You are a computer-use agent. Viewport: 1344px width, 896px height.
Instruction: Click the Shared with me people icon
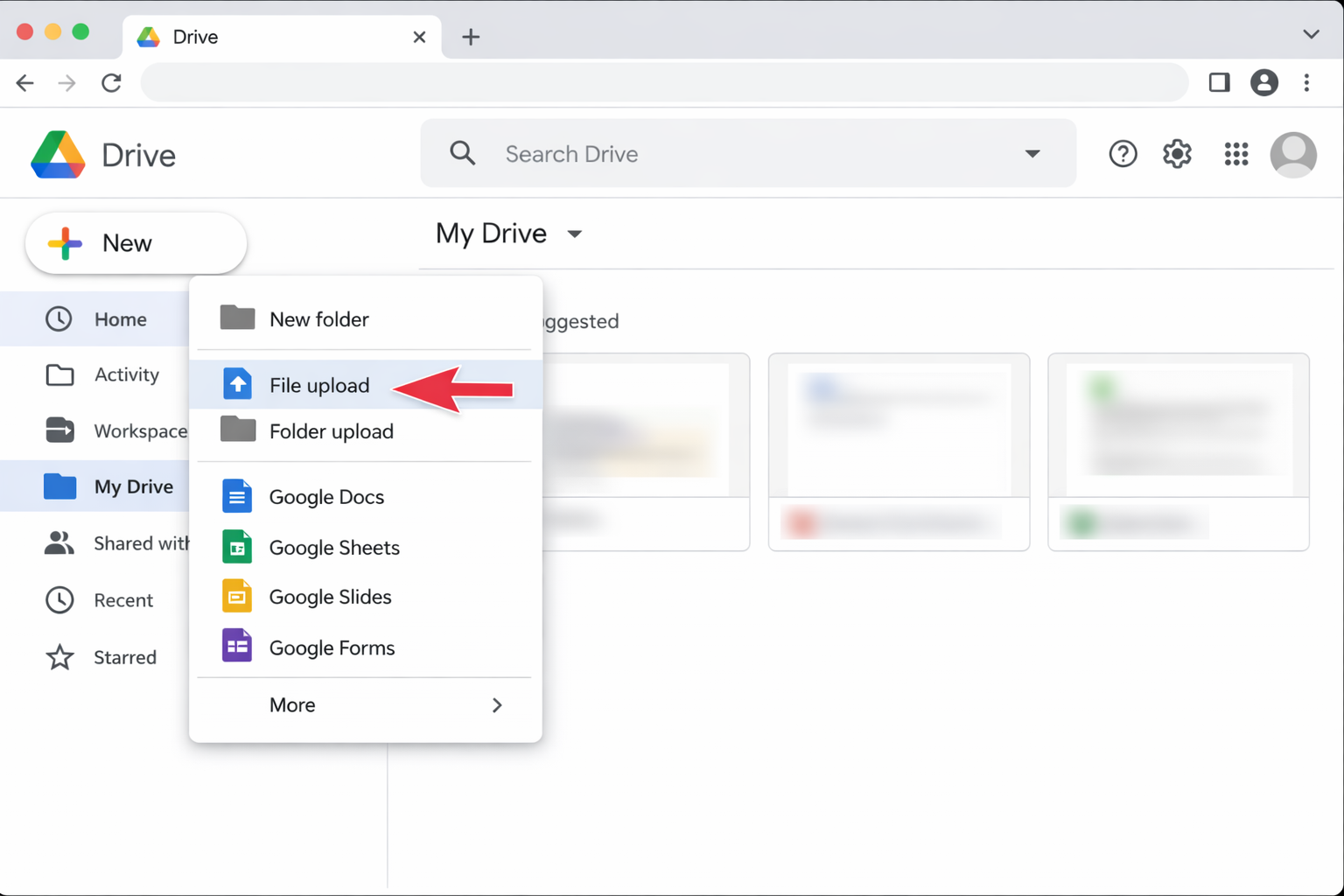pyautogui.click(x=59, y=543)
